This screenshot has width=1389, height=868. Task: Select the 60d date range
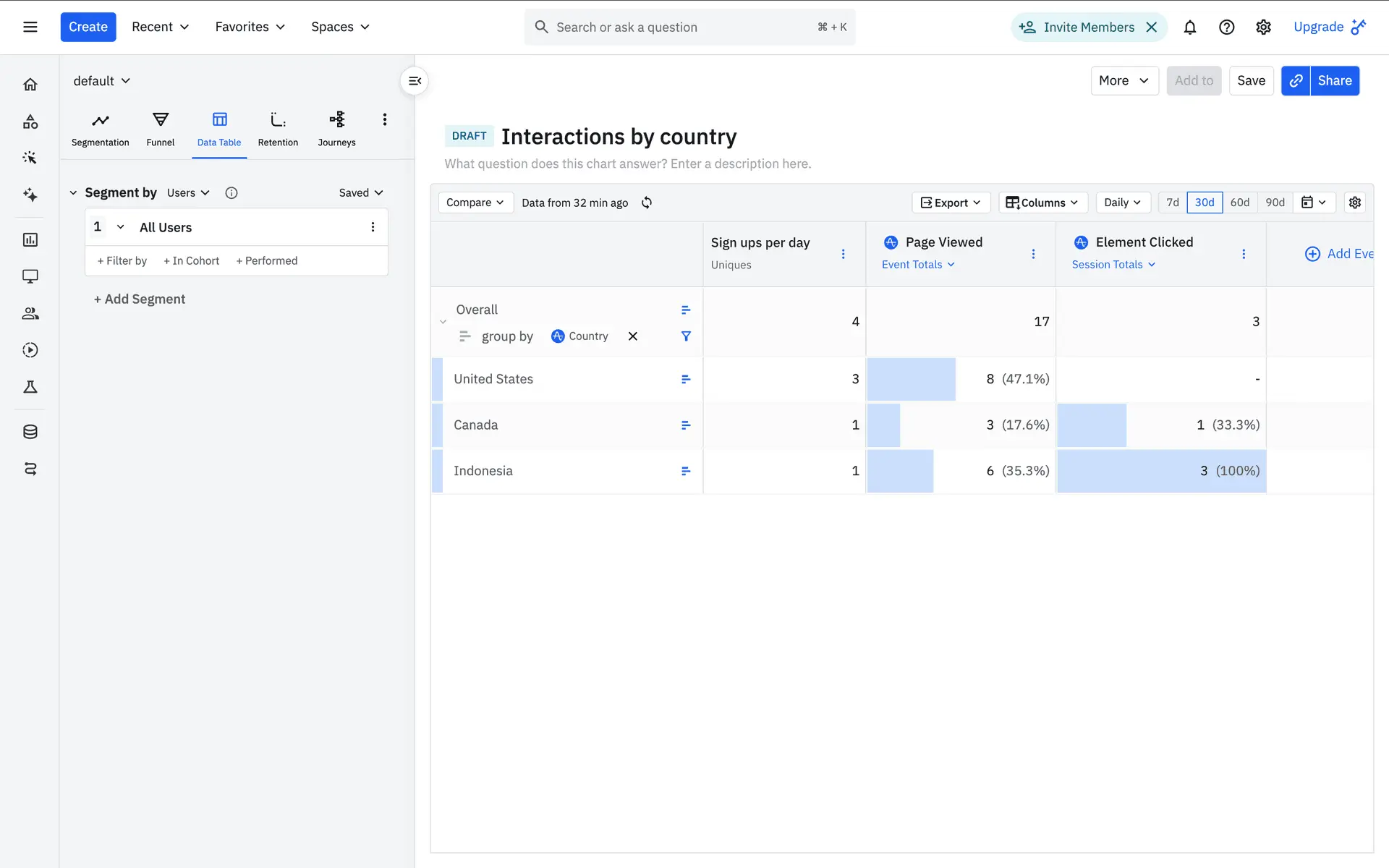(1239, 203)
